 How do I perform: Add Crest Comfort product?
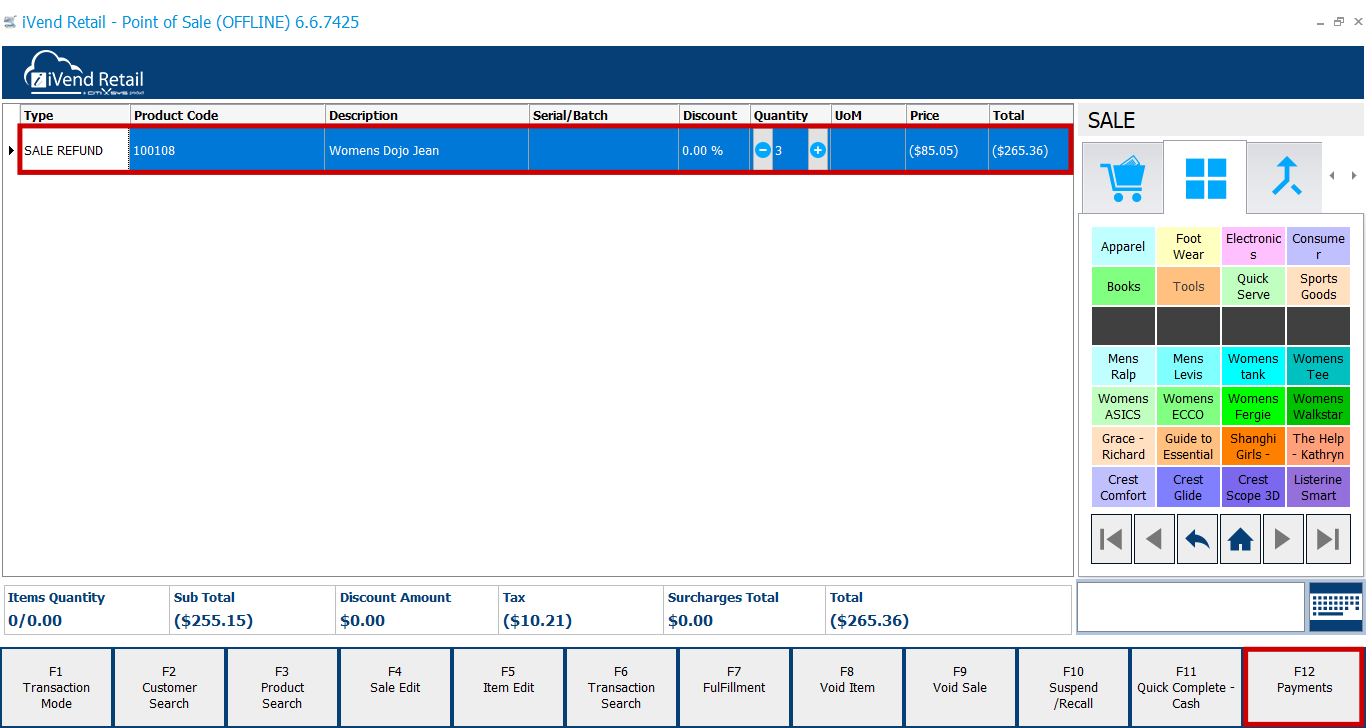[x=1123, y=487]
